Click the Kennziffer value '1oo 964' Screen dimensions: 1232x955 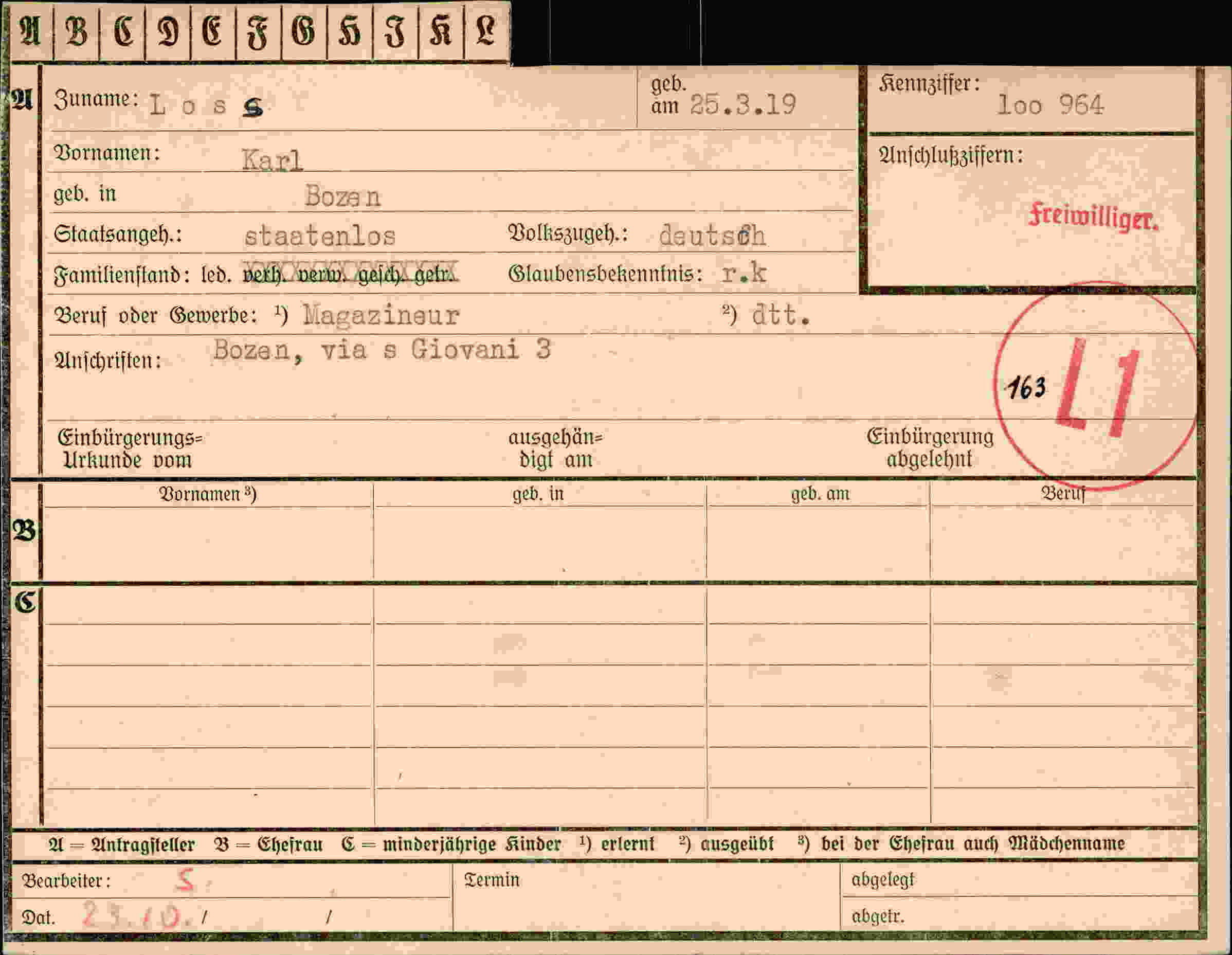(x=1050, y=105)
